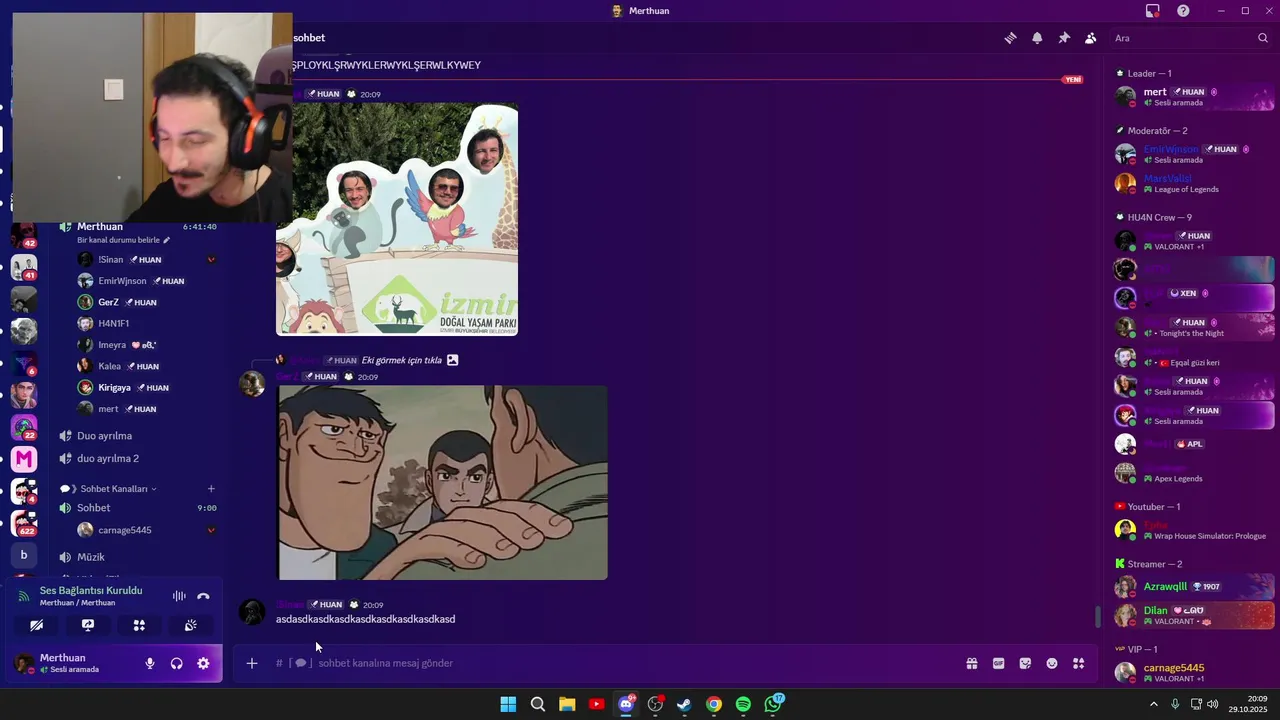Open the gift icon in message bar
Screen dimensions: 1280x720
tap(971, 663)
